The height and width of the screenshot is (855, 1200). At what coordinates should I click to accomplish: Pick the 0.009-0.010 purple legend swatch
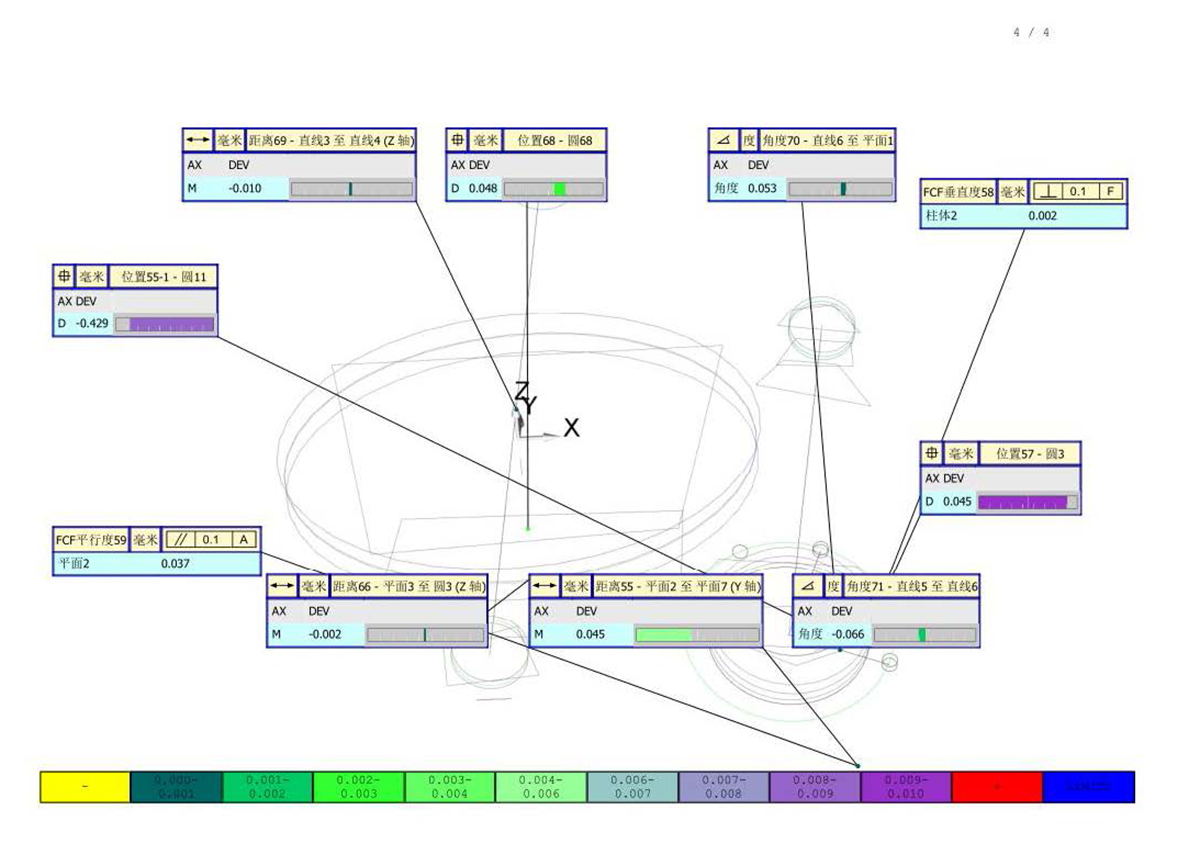(x=905, y=787)
